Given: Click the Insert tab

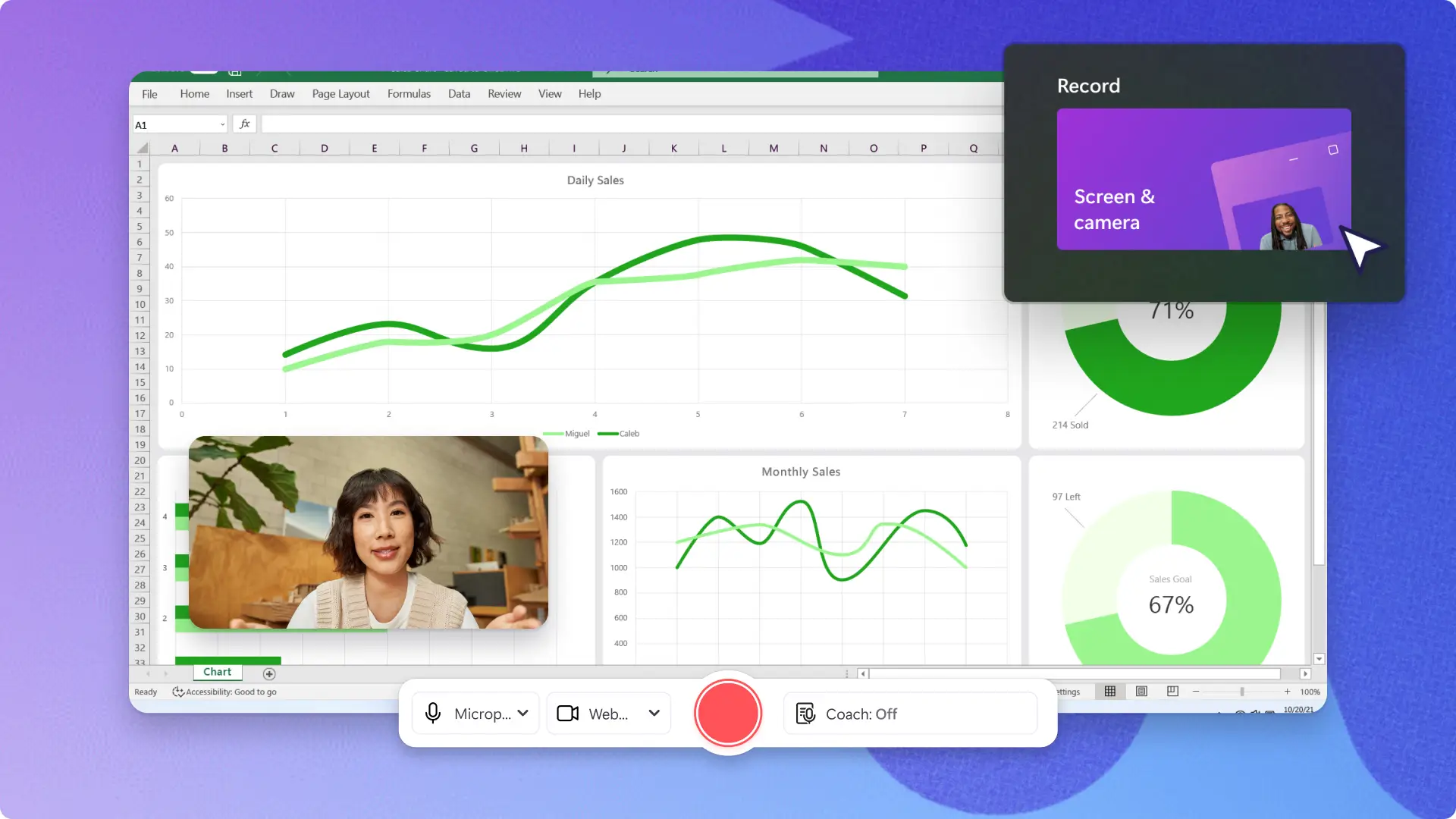Looking at the screenshot, I should 239,93.
